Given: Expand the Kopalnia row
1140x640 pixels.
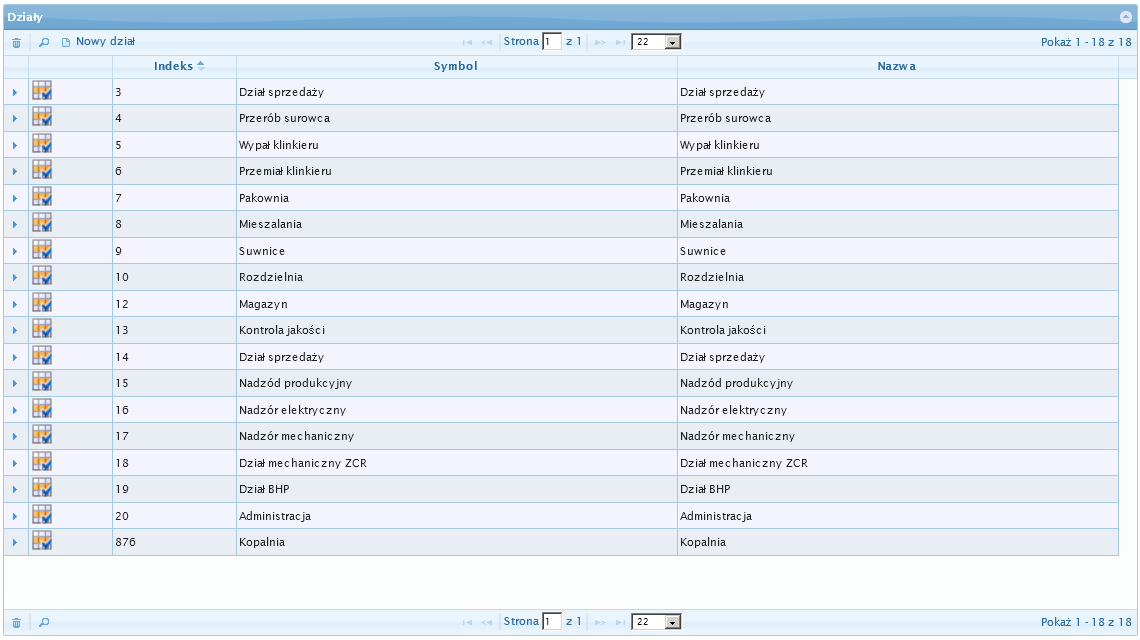Looking at the screenshot, I should click(x=15, y=543).
